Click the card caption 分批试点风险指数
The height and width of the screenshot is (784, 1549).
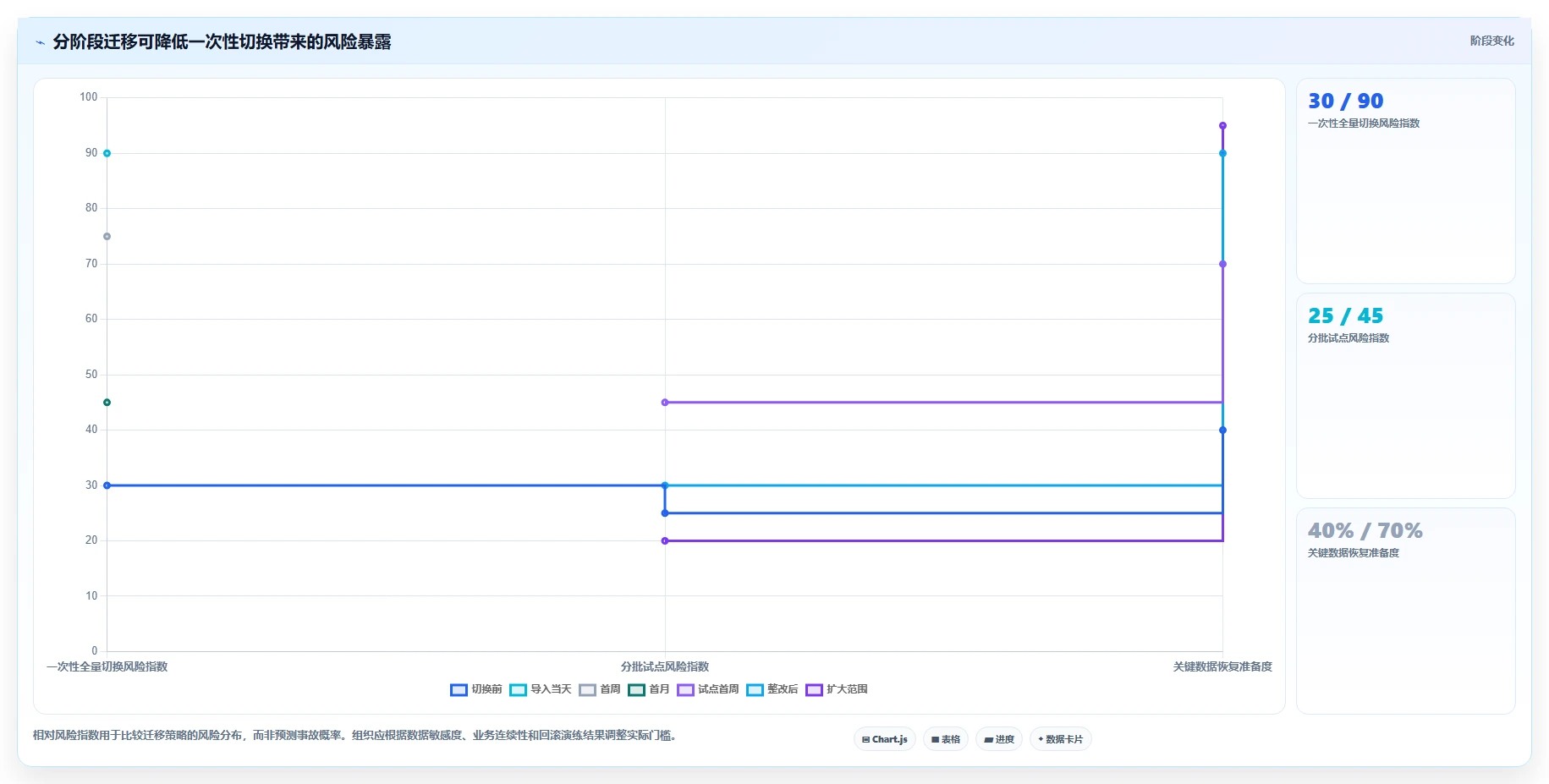[x=1349, y=338]
